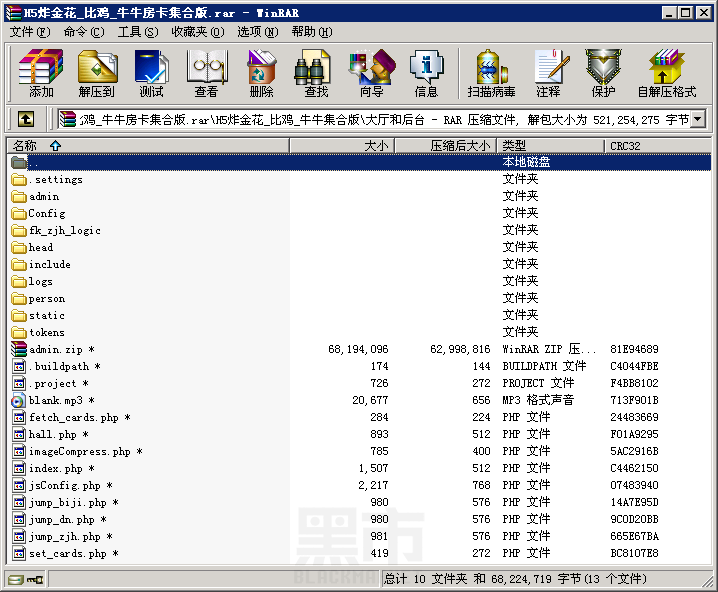Open the 工具(S) menu
718x592 pixels.
click(x=138, y=32)
